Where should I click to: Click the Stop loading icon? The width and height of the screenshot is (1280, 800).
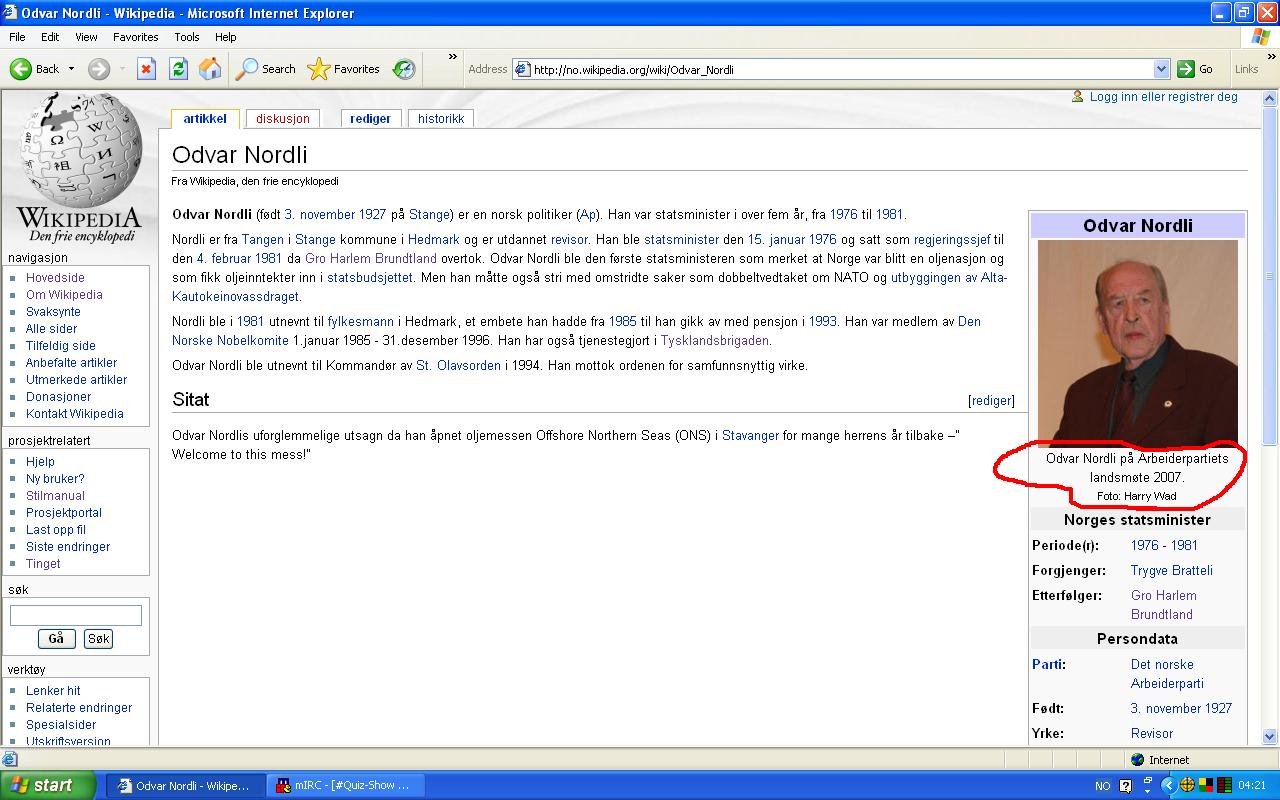pos(146,69)
